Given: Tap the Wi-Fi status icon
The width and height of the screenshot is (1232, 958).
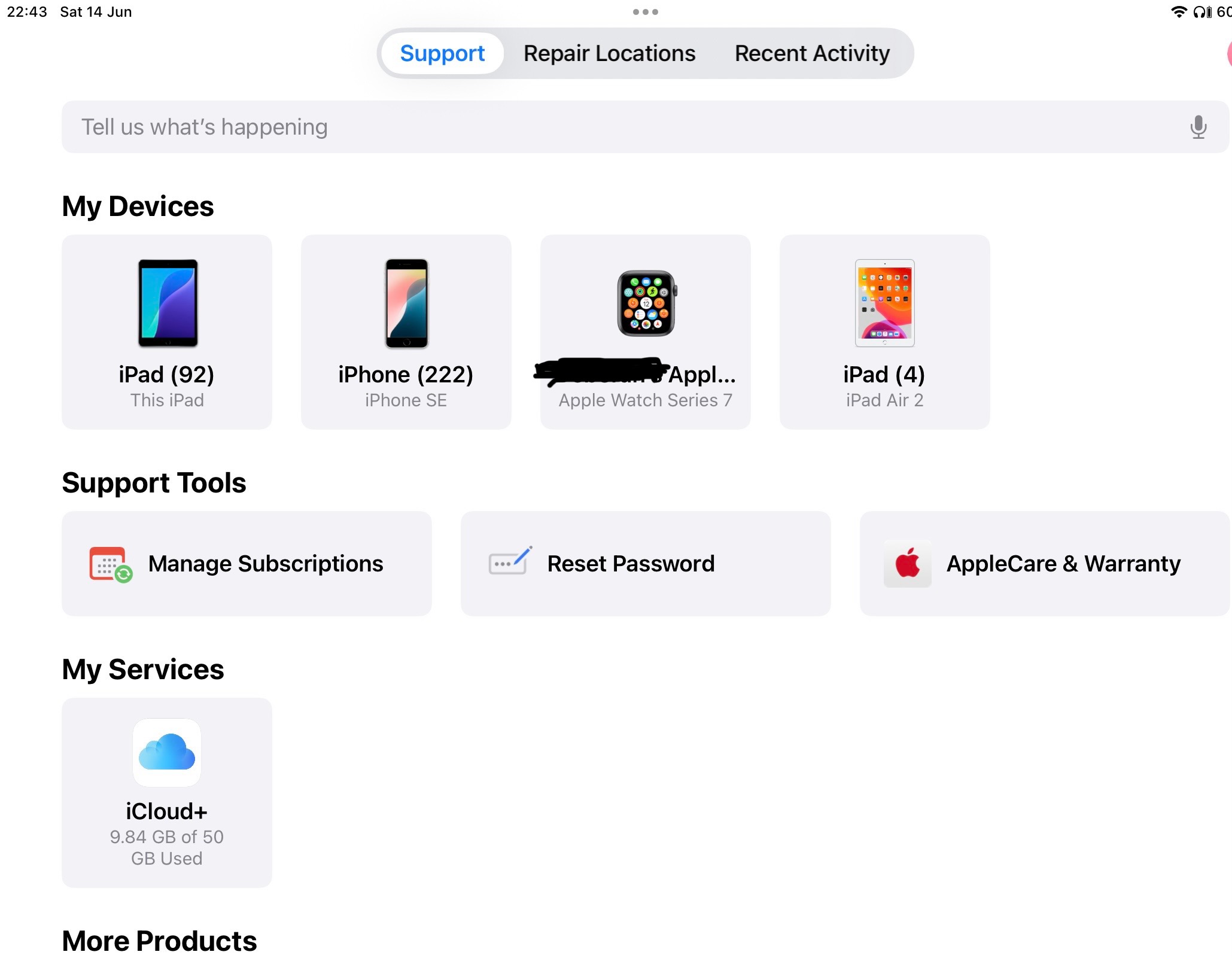Looking at the screenshot, I should coord(1178,12).
